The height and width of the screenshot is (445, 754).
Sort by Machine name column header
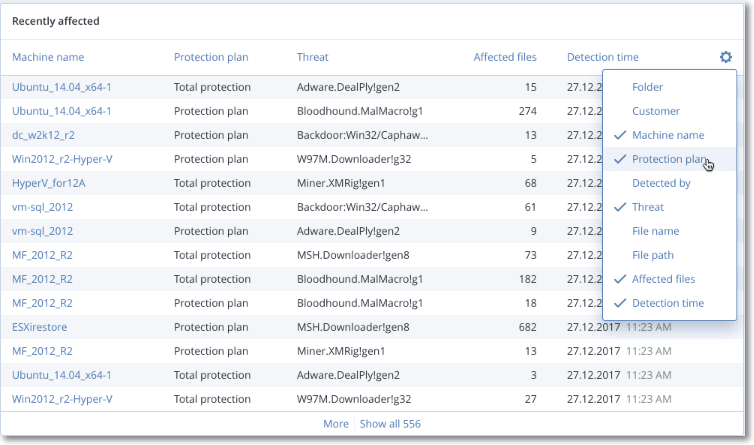tap(48, 57)
